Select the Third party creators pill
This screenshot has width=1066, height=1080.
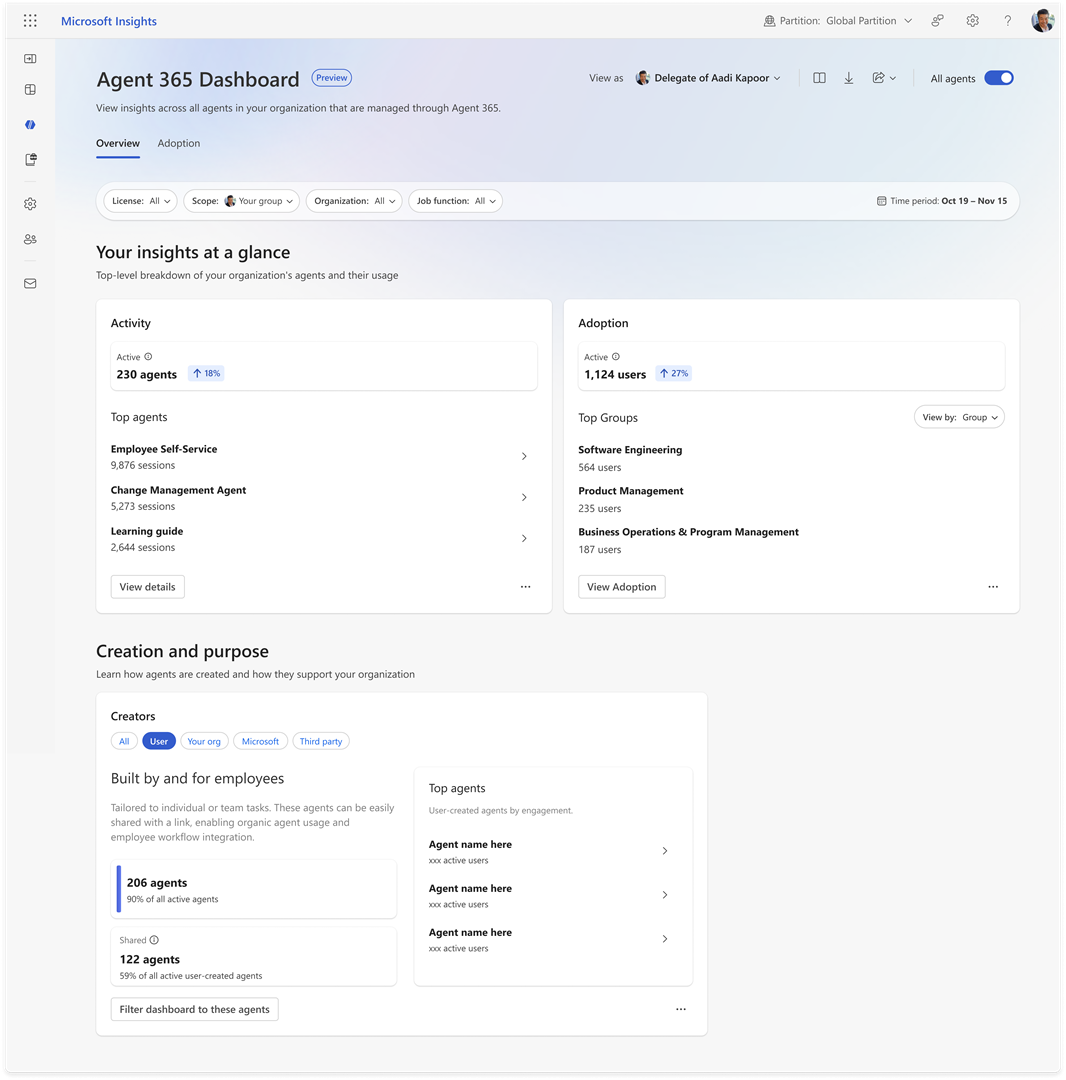(321, 741)
